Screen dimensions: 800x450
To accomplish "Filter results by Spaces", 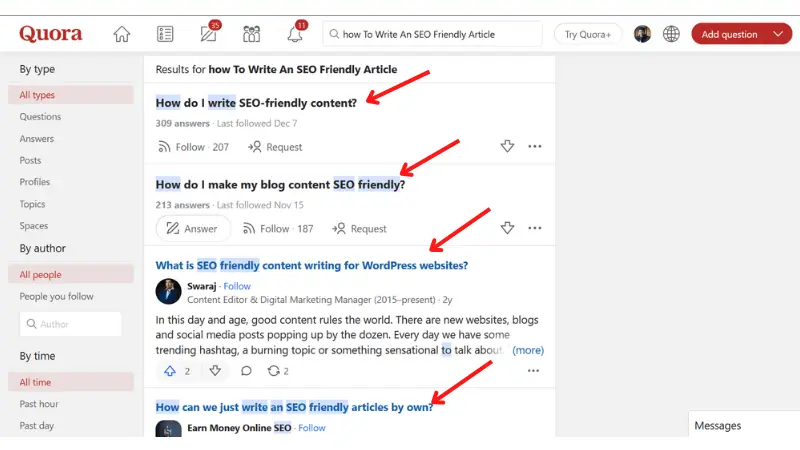I will click(x=34, y=226).
